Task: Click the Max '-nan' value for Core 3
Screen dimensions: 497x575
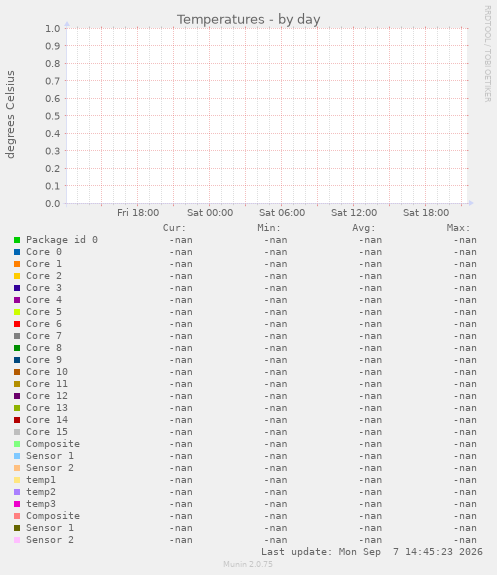Action: 465,288
